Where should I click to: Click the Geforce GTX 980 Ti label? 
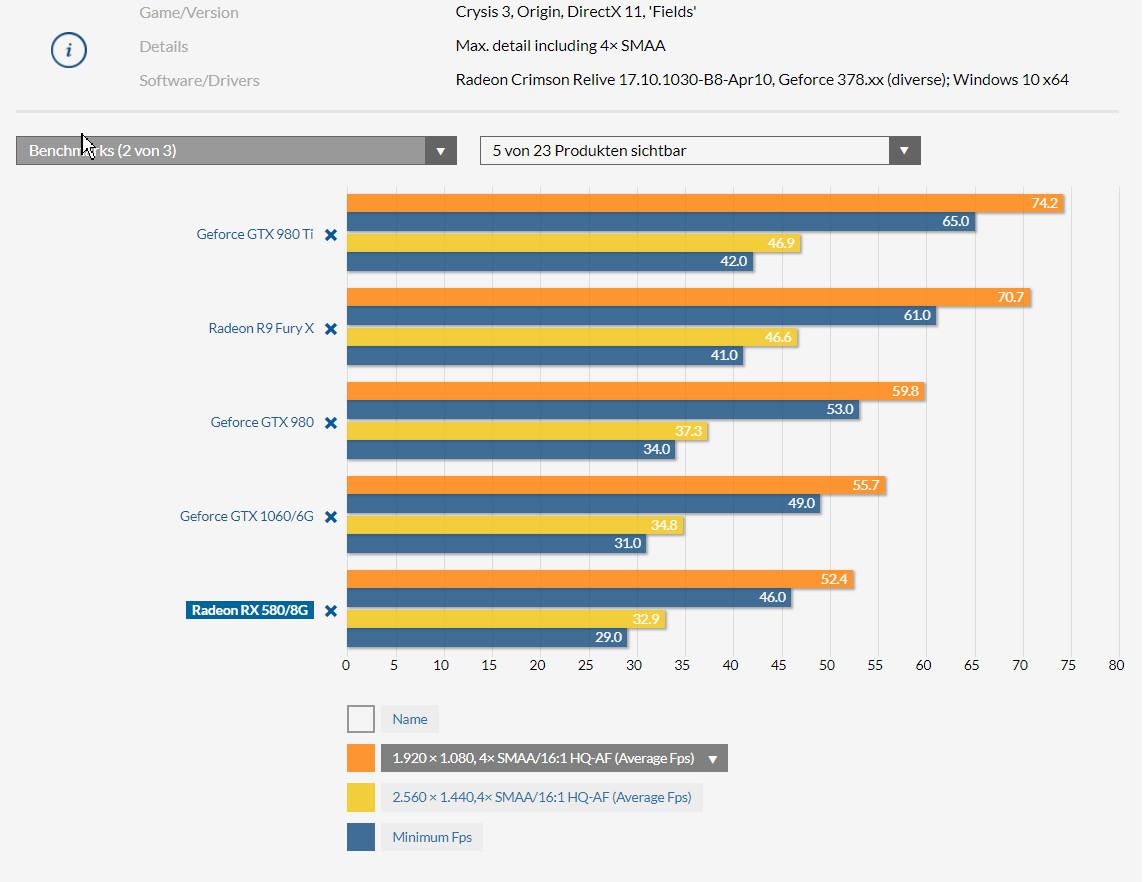tap(255, 234)
